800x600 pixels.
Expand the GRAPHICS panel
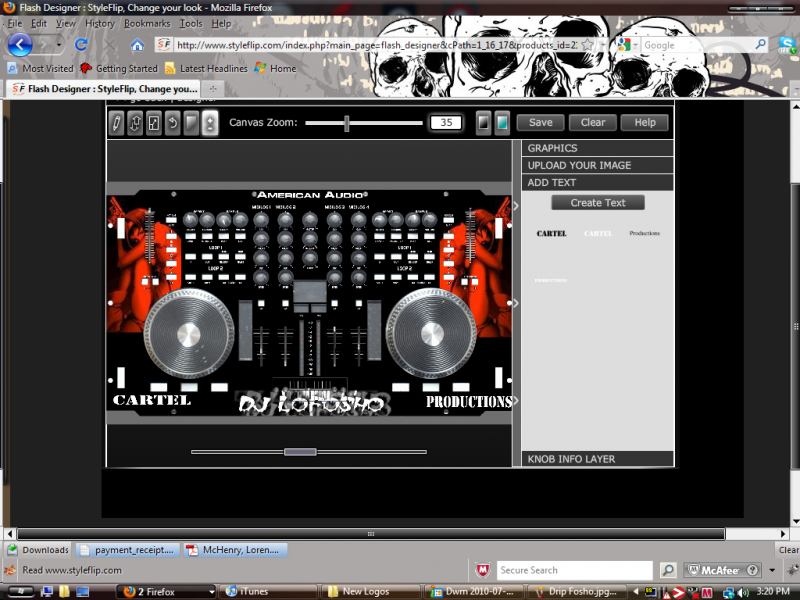[x=597, y=148]
